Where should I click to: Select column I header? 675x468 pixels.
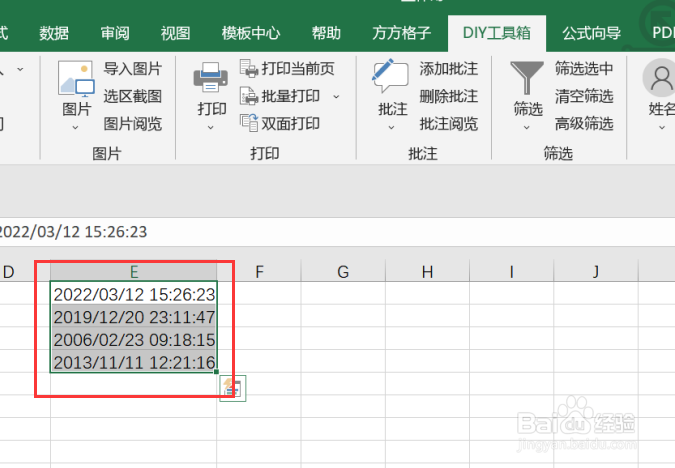[511, 272]
